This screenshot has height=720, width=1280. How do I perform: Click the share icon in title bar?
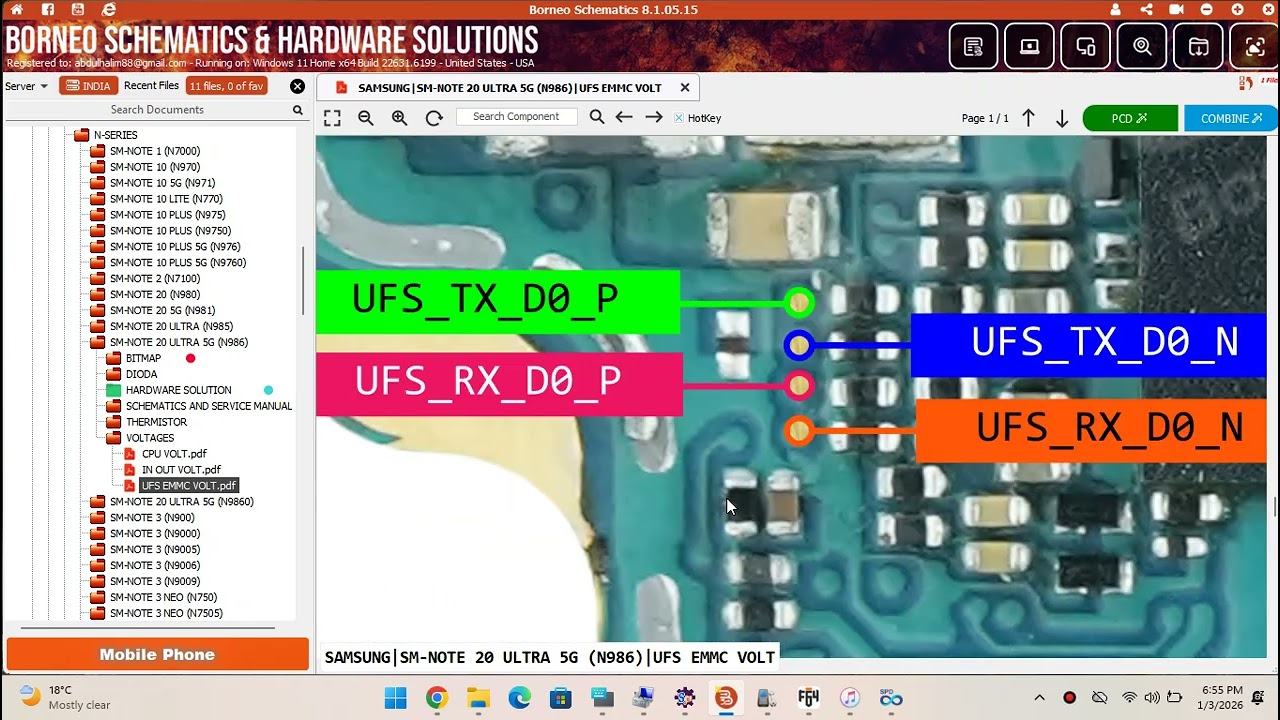[1146, 9]
